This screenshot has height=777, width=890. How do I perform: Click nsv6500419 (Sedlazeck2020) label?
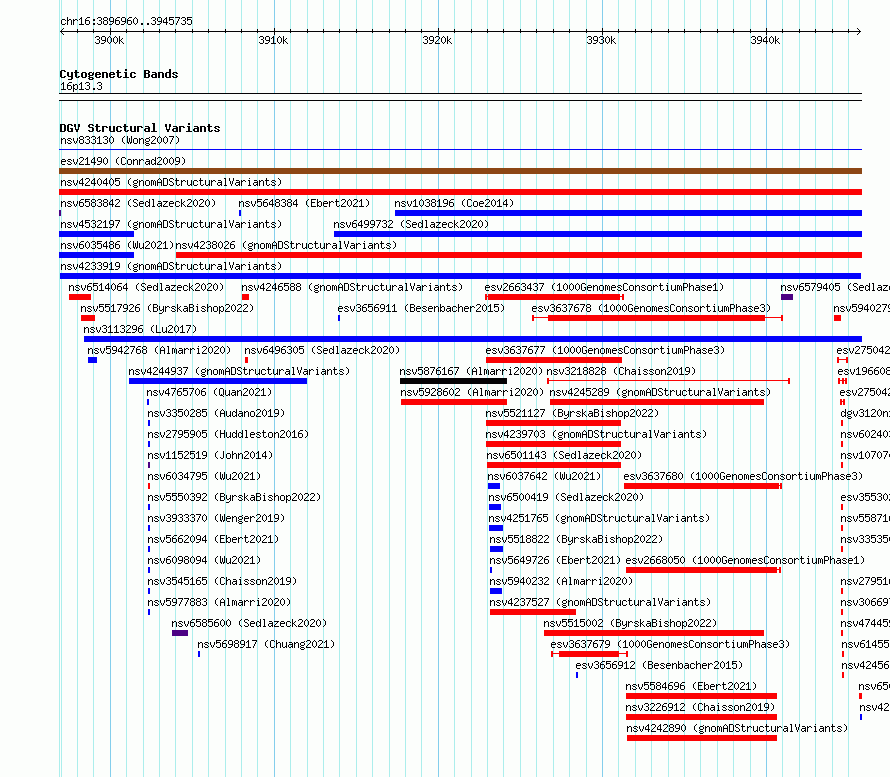tap(566, 497)
